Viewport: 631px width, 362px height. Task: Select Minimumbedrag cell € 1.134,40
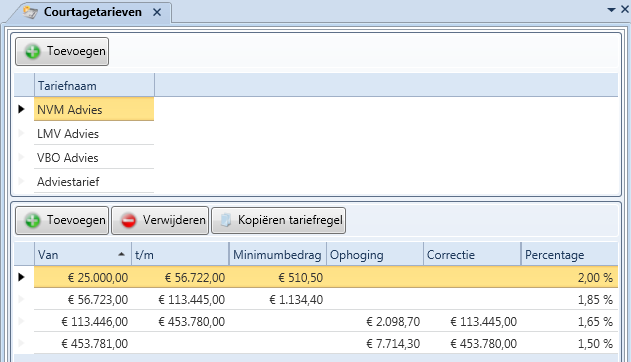(x=278, y=300)
